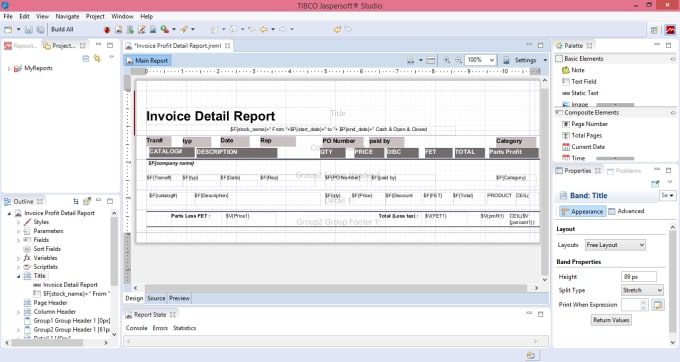
Task: Click Zoom Out magnifier in editor toolbar
Action: point(458,60)
